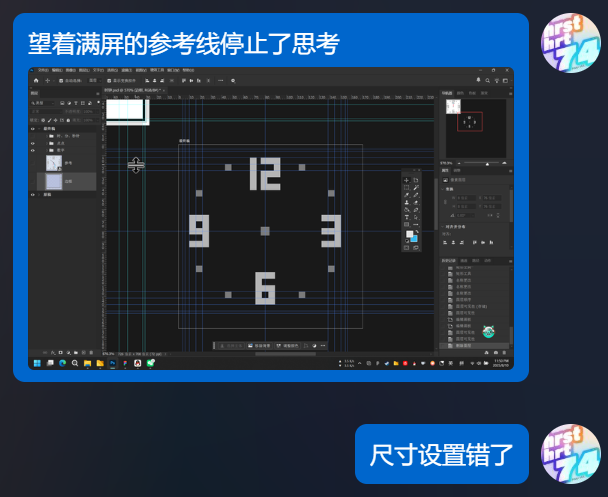
Task: Click the user avatar beside the top message
Action: [x=570, y=43]
